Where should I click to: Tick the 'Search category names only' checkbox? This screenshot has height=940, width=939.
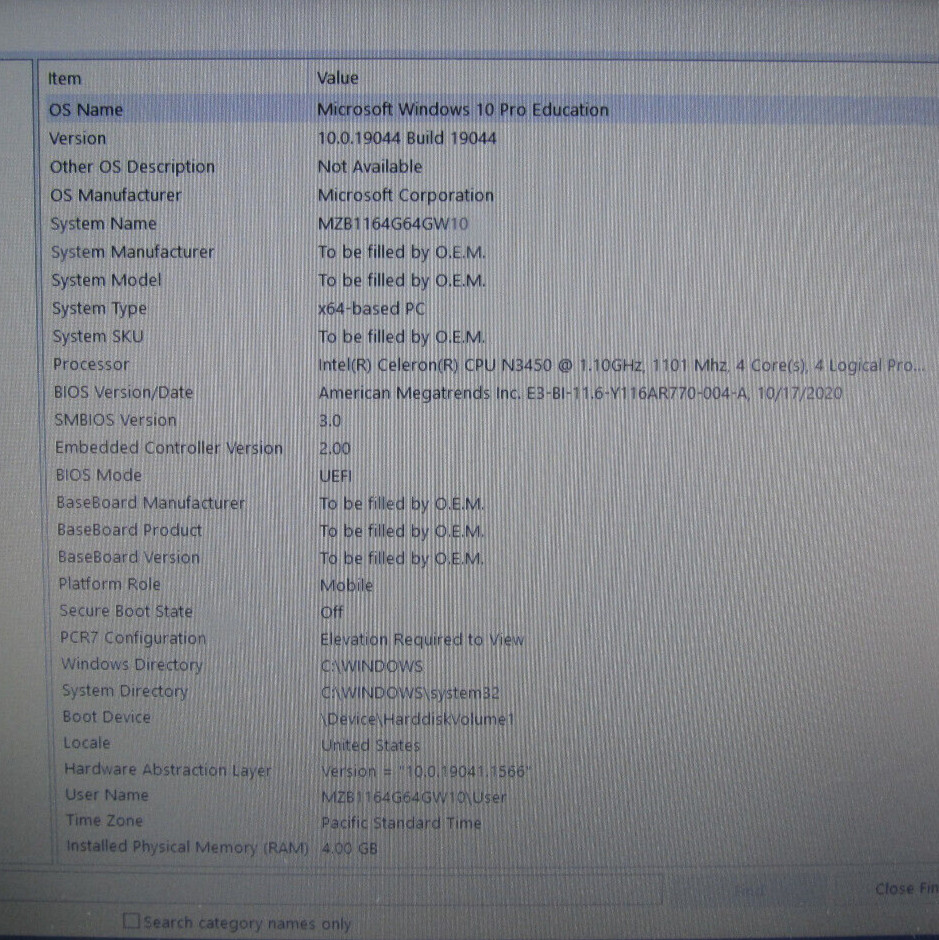click(x=131, y=920)
